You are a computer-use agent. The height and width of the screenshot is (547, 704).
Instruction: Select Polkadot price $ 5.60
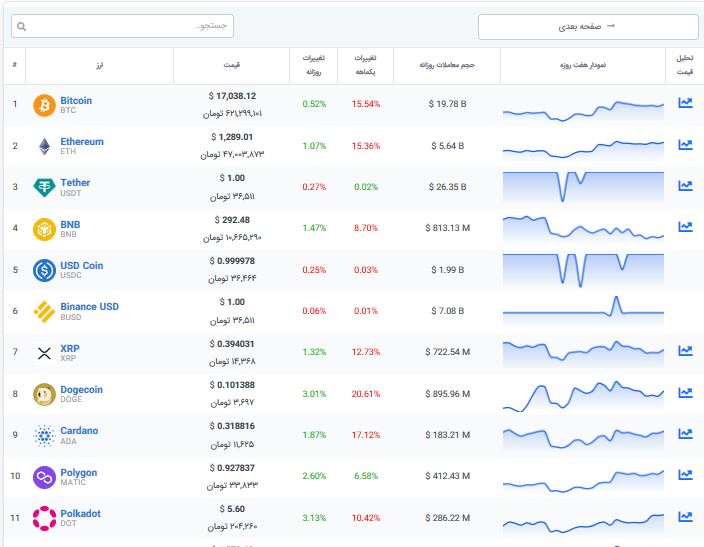(232, 509)
